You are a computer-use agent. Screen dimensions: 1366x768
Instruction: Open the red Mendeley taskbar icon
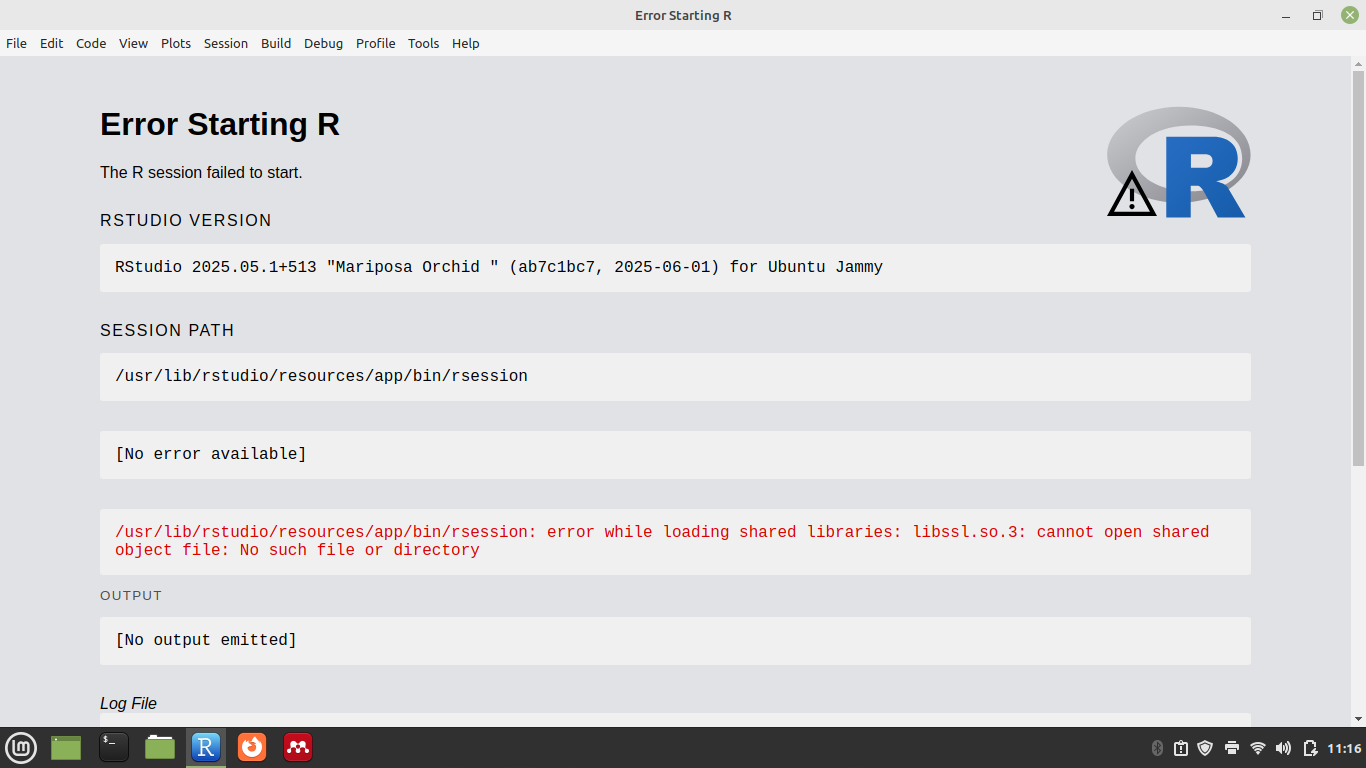[298, 747]
